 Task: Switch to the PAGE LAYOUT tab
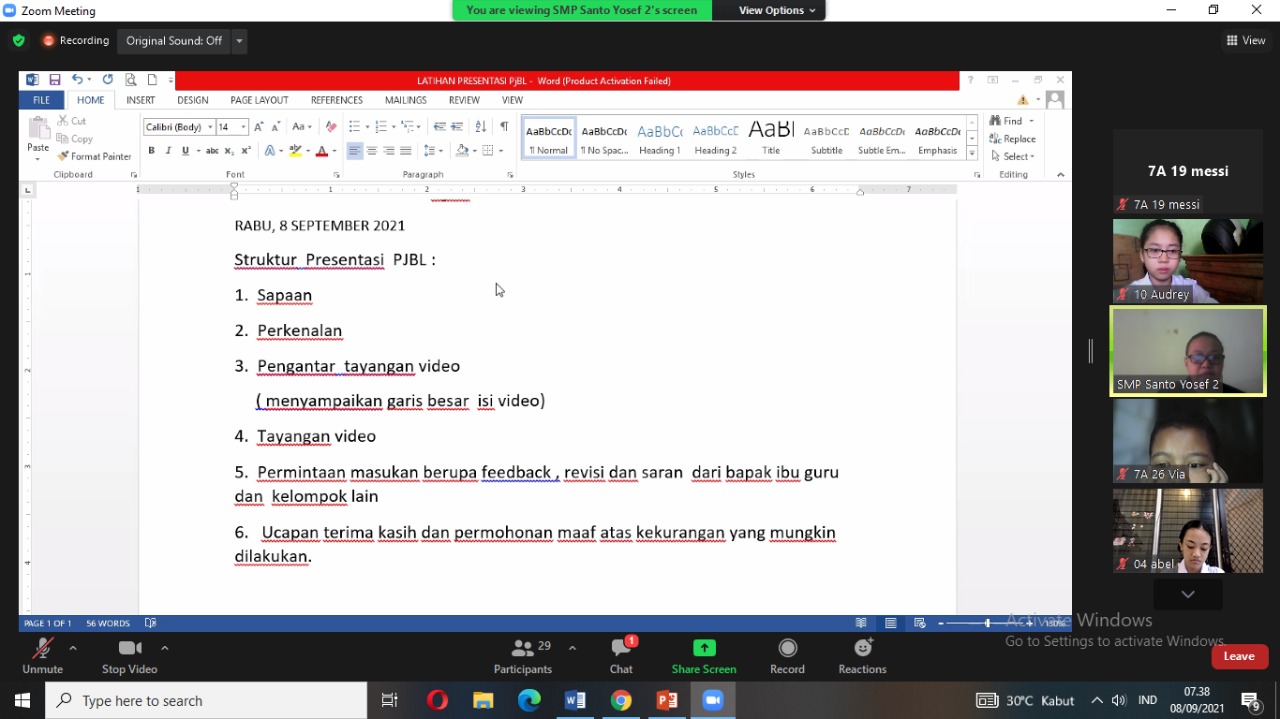pos(259,100)
